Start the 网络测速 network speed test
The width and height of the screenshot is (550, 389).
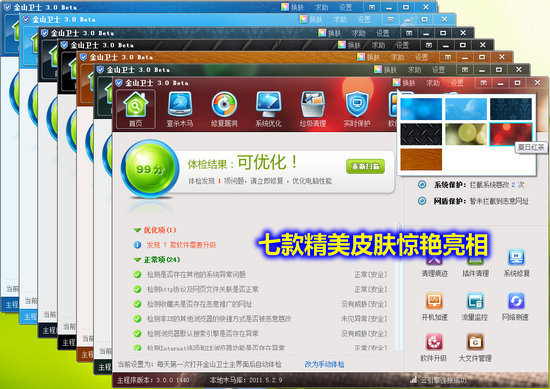[515, 307]
